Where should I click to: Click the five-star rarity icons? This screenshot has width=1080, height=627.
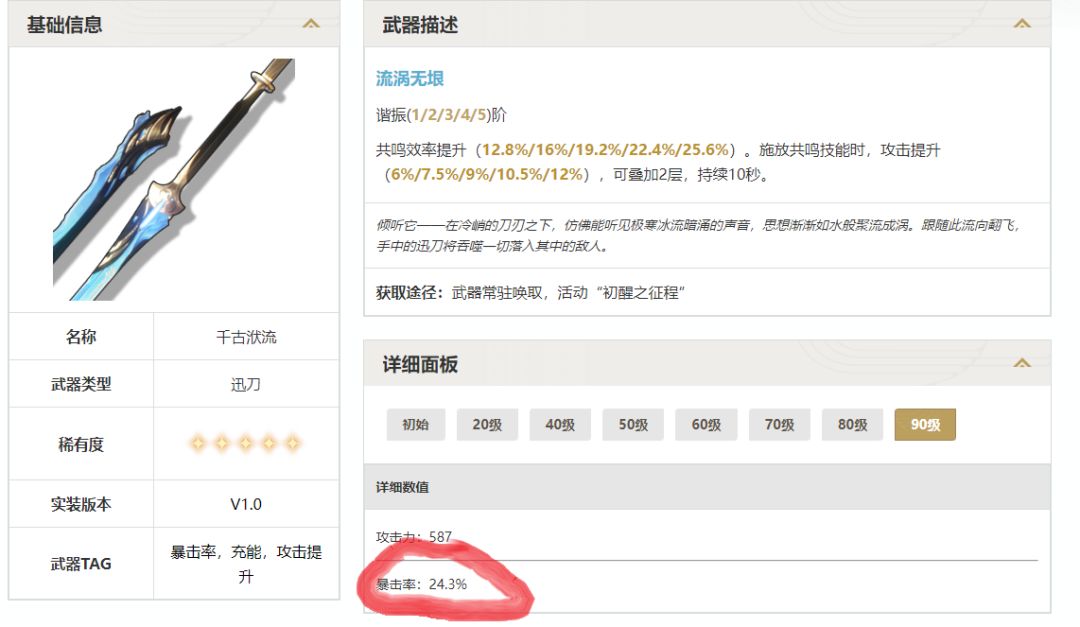click(245, 443)
